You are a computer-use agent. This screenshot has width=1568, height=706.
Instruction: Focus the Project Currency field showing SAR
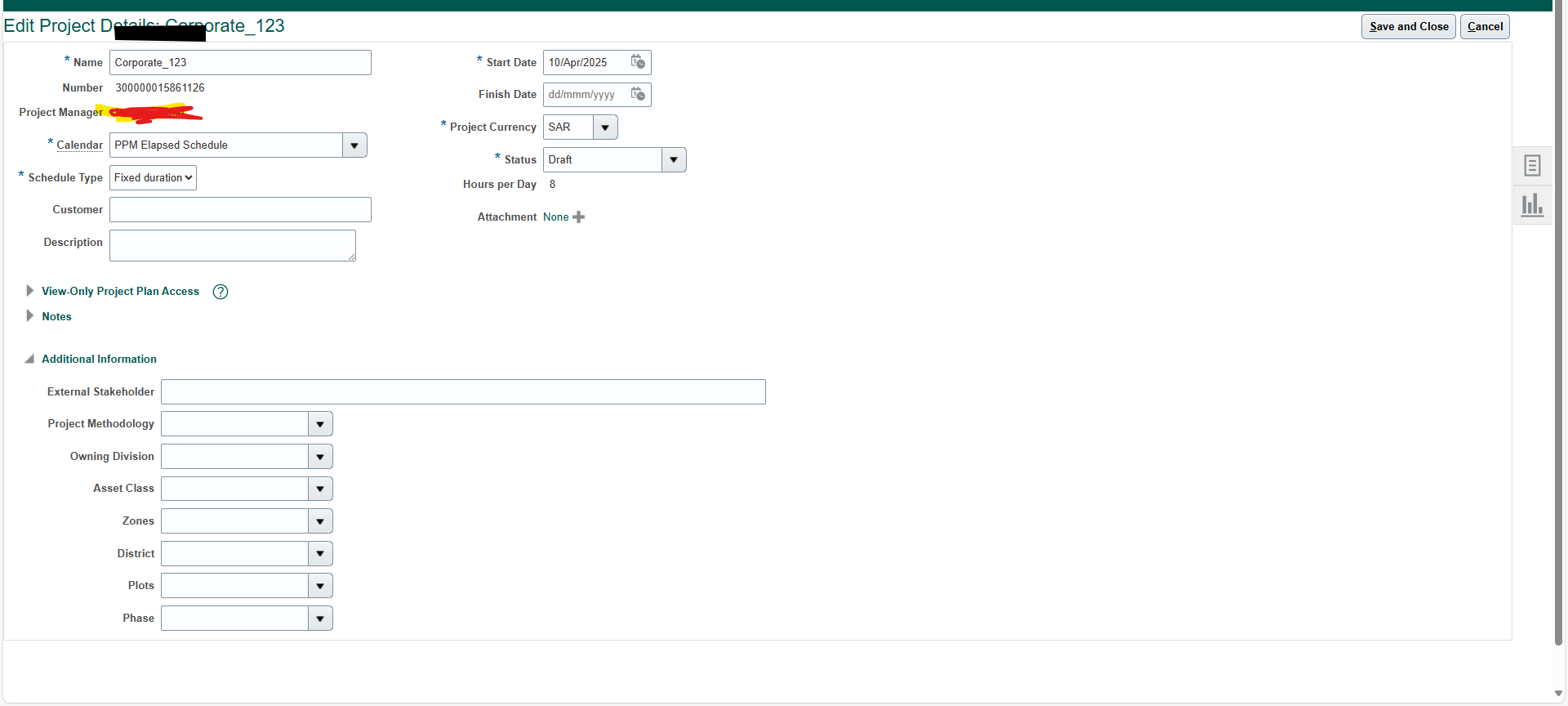[568, 127]
